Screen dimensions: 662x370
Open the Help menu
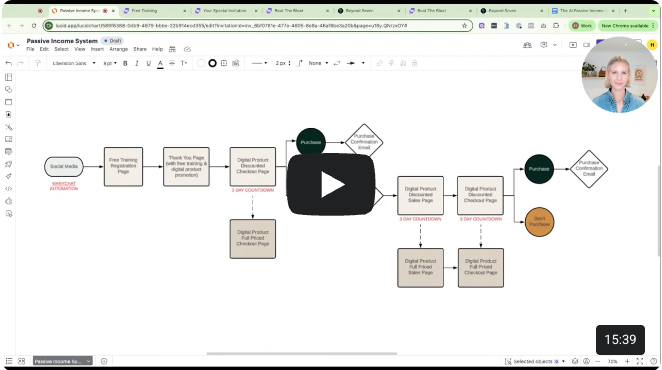click(x=157, y=49)
